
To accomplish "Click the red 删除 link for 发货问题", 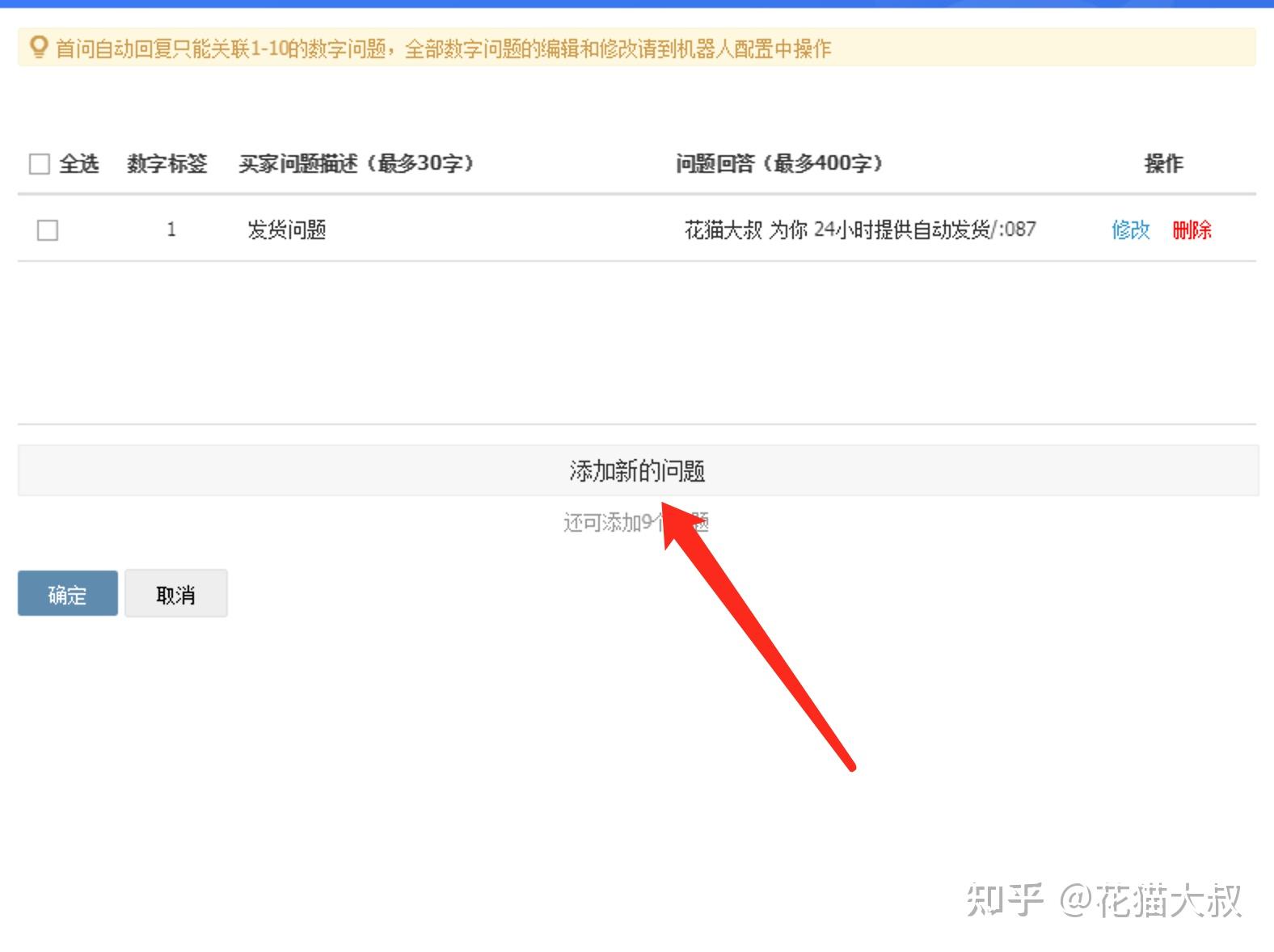I will tap(1192, 230).
